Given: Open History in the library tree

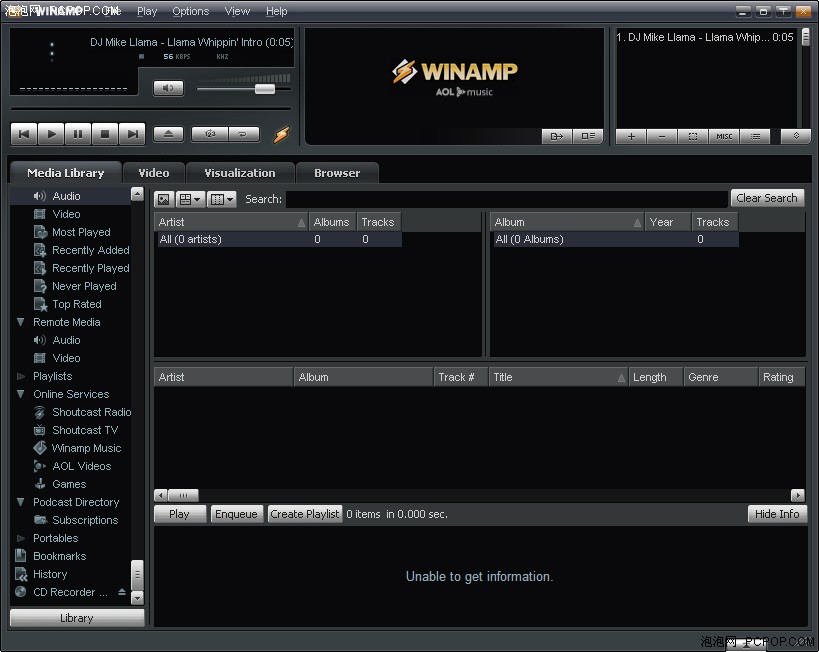Looking at the screenshot, I should click(50, 574).
